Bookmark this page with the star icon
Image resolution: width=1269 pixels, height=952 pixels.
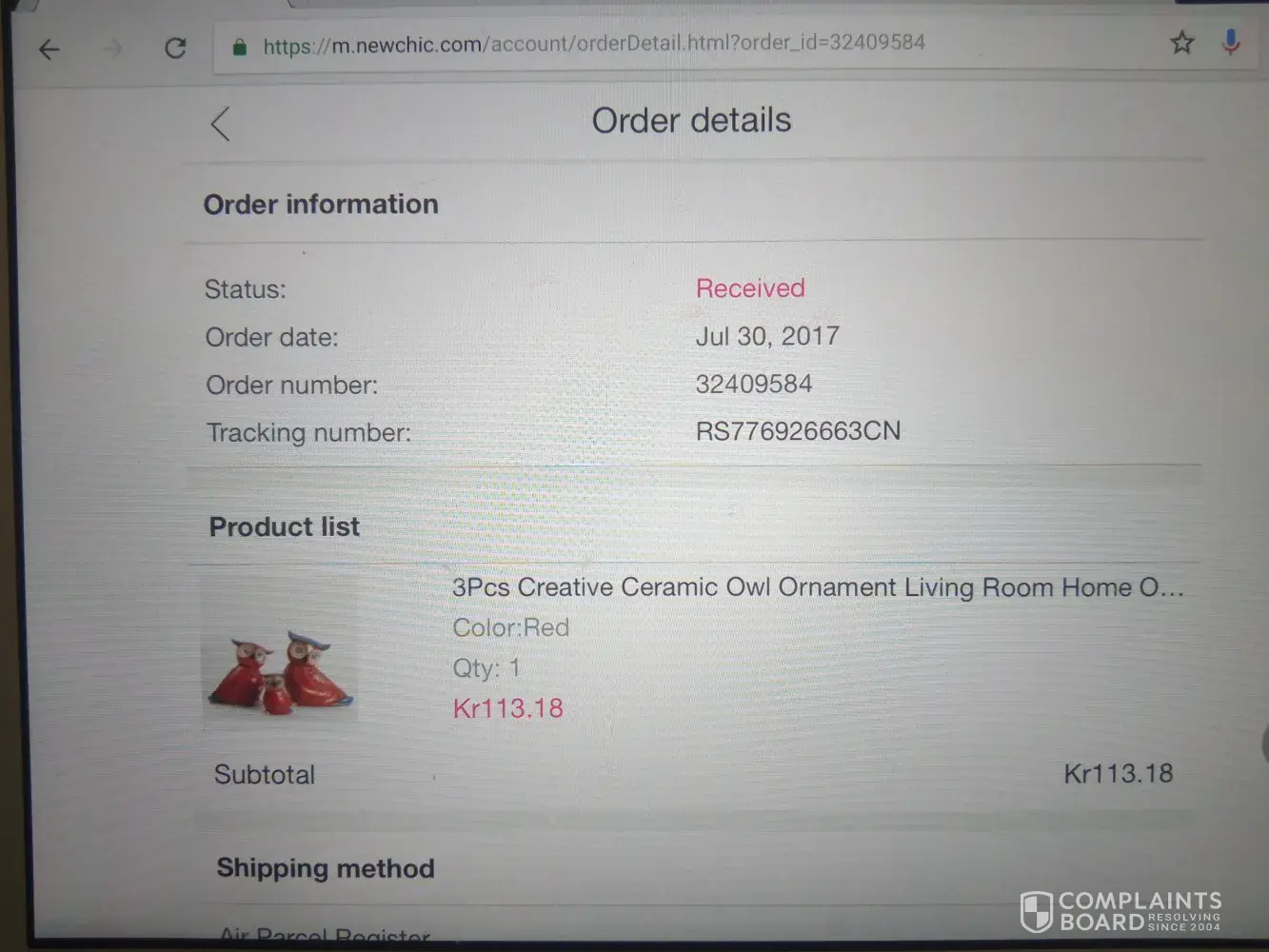pyautogui.click(x=1181, y=43)
